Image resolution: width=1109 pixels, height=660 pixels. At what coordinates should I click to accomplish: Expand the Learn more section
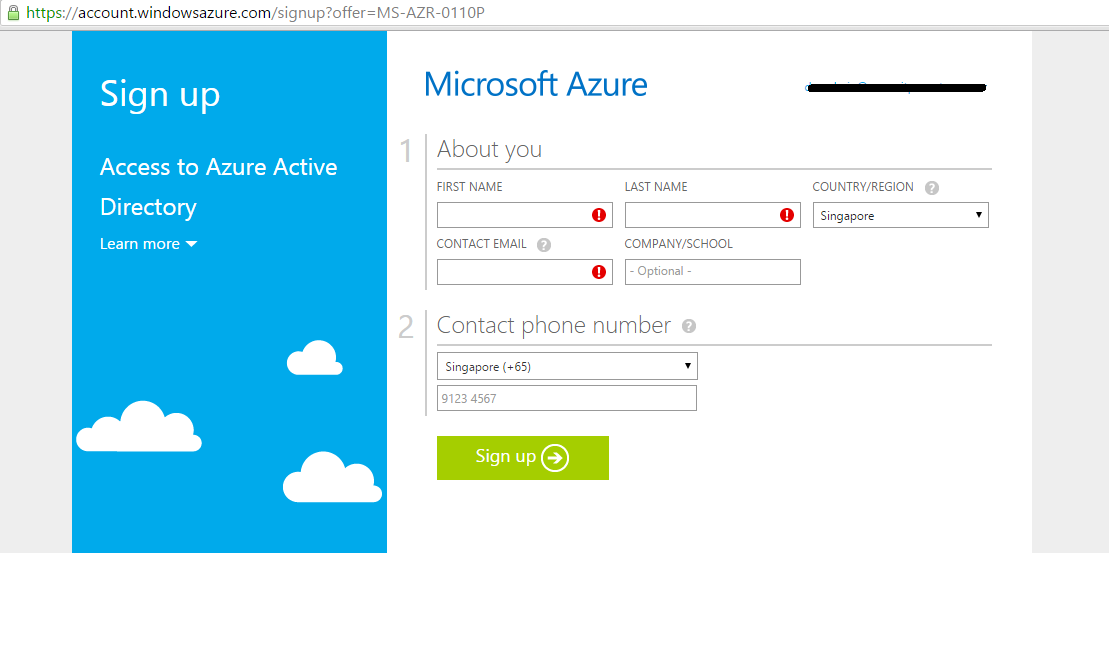(x=149, y=244)
